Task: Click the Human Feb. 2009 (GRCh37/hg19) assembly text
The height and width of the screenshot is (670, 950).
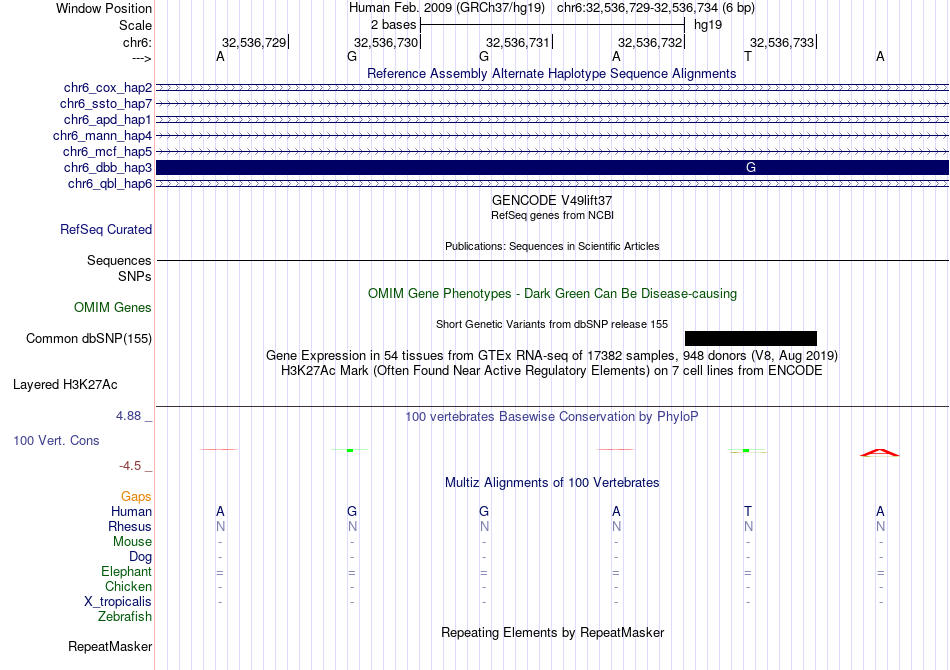Action: (x=447, y=8)
